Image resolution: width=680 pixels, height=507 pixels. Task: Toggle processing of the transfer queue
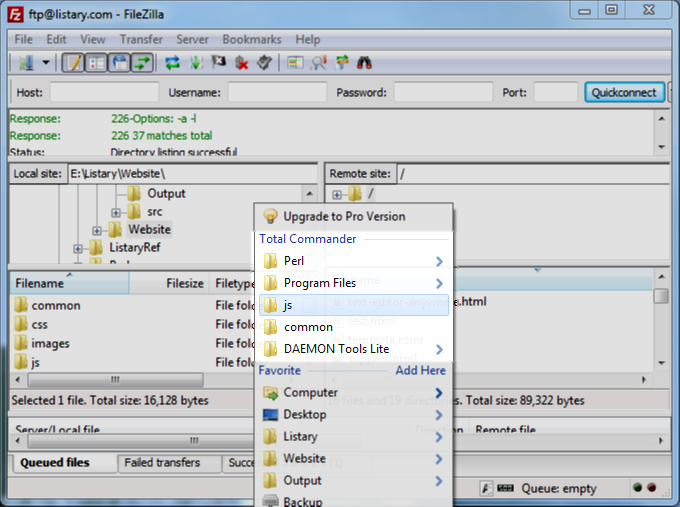click(196, 63)
